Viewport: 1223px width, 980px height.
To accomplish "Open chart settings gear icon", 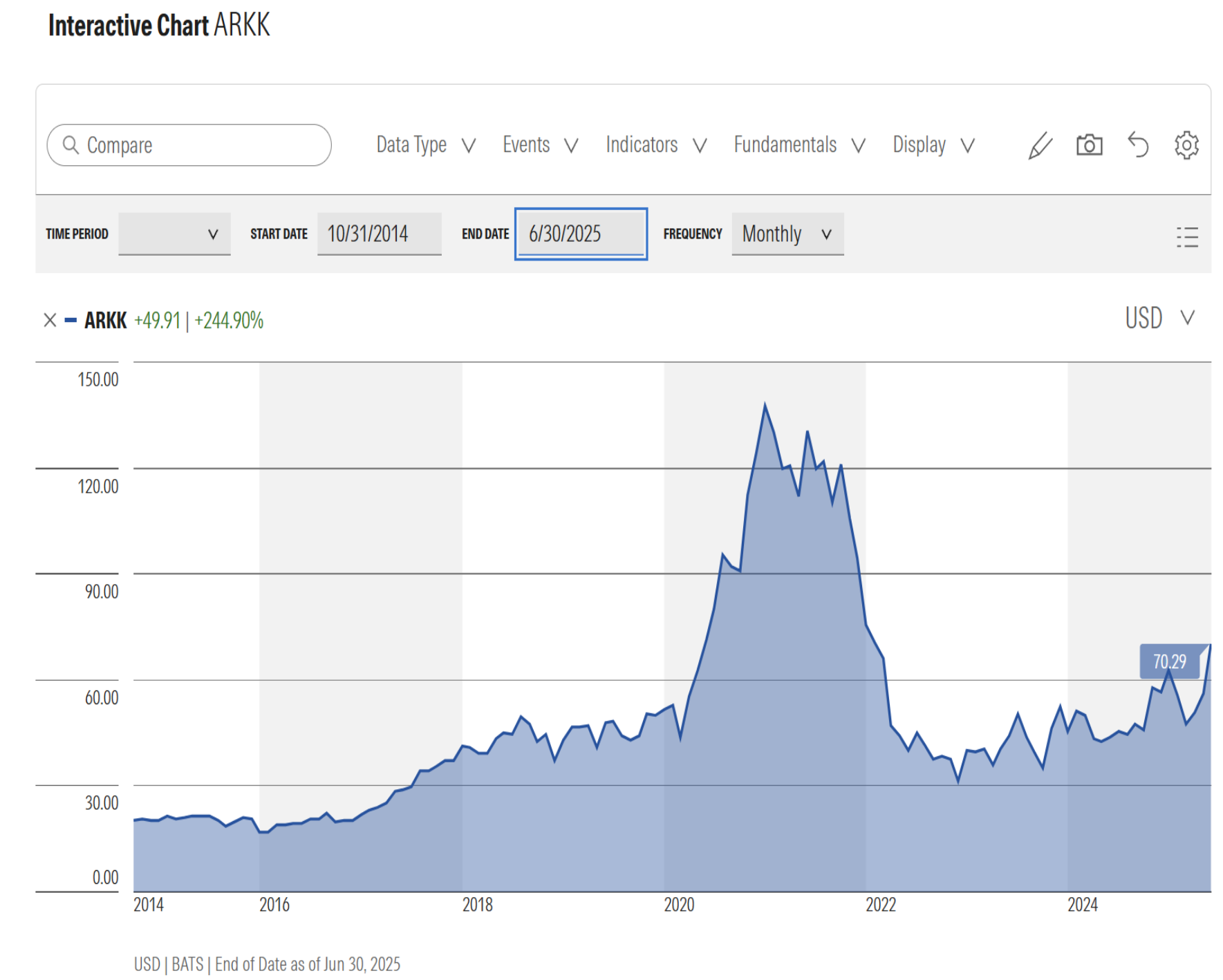I will (x=1186, y=145).
